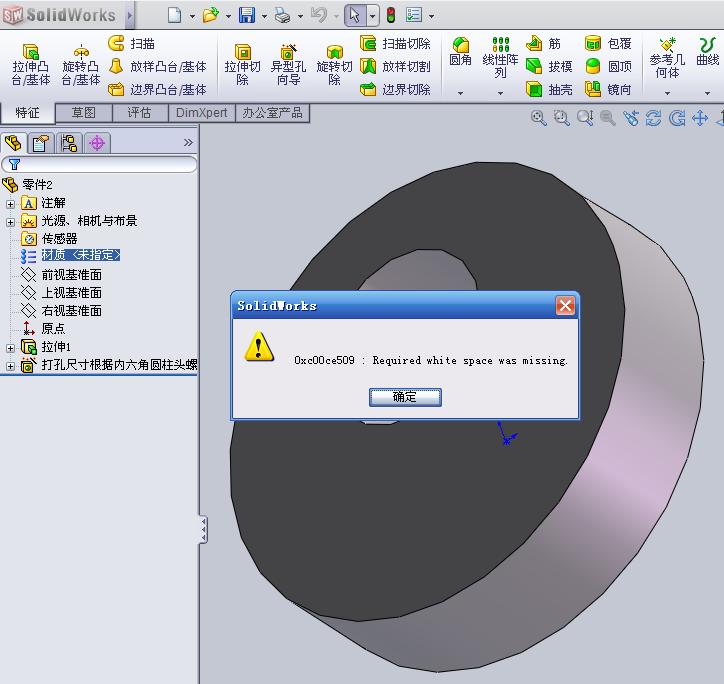Choose the 放样凸台/基体 loft tool
This screenshot has width=724, height=684.
click(157, 67)
